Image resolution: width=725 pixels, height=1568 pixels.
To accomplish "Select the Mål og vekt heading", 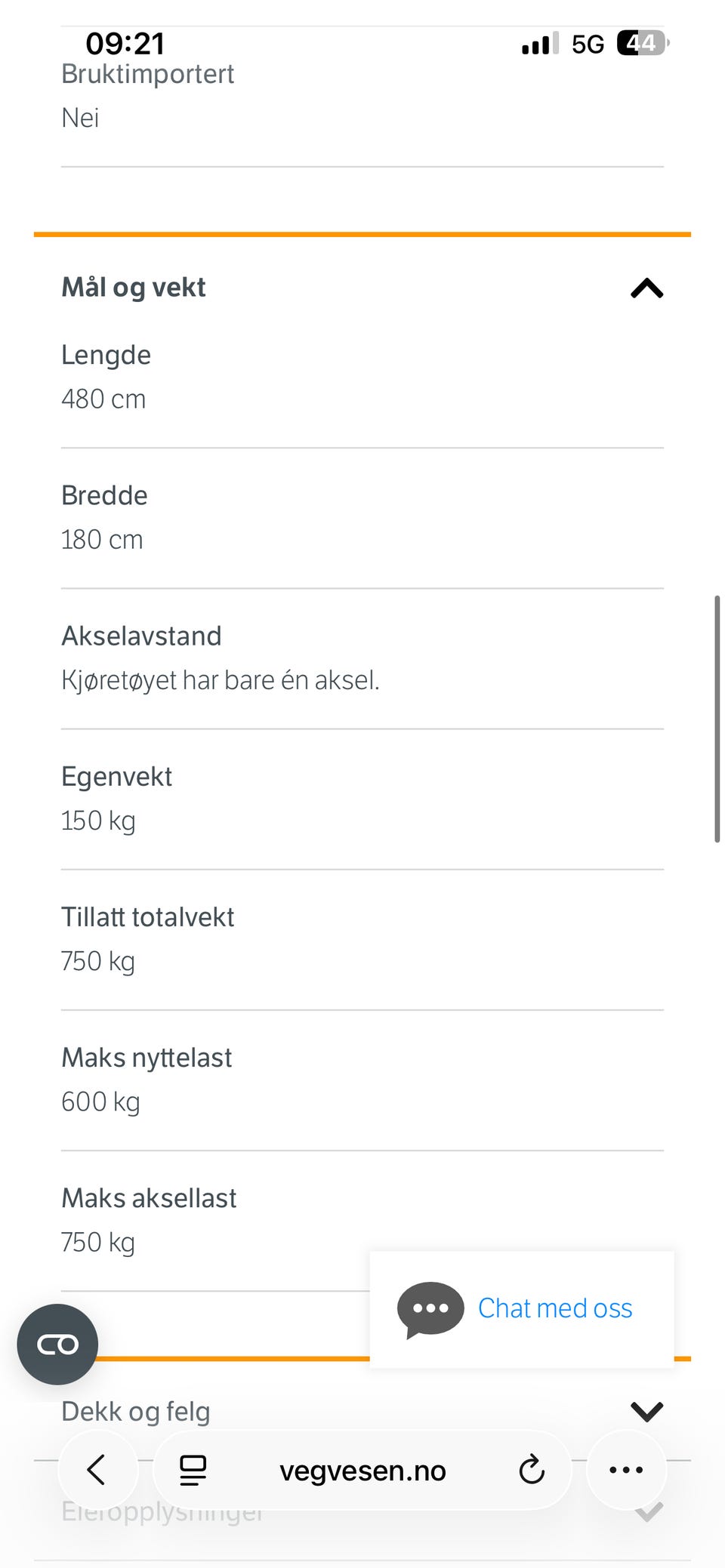I will [x=134, y=288].
